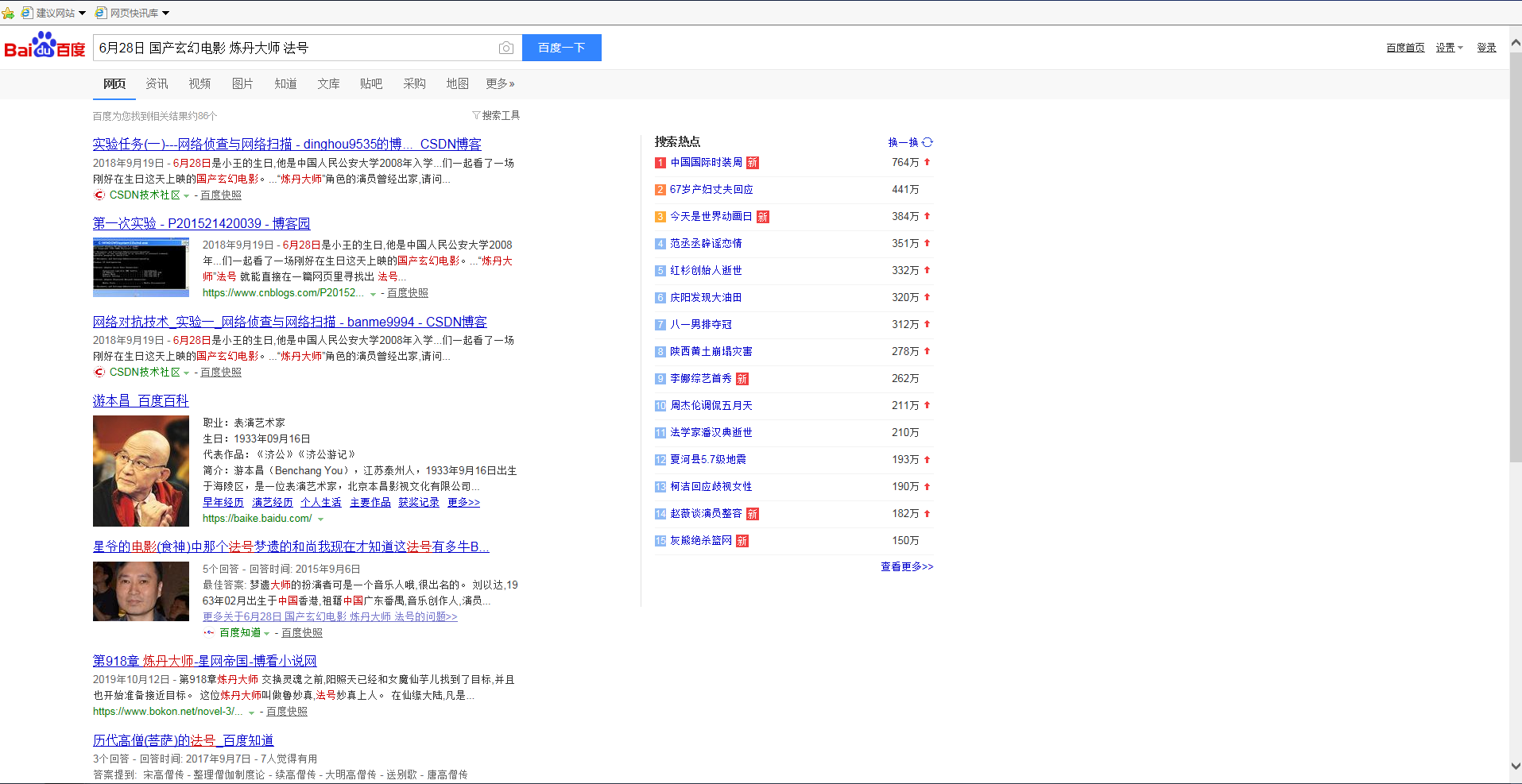Image resolution: width=1522 pixels, height=784 pixels.
Task: Open the 第918章 炼丹大师 novel result
Action: click(x=205, y=661)
